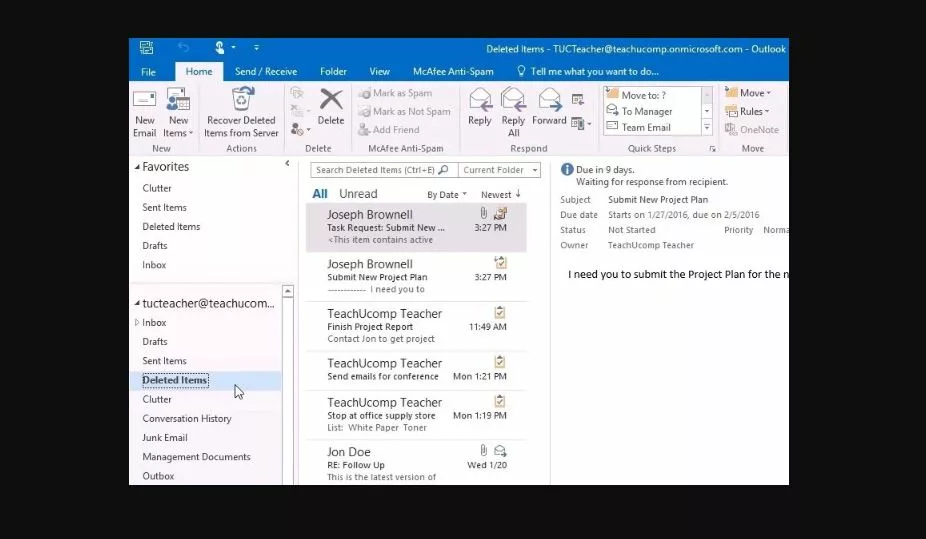The height and width of the screenshot is (539, 926).
Task: Click the Undo icon in title bar
Action: coord(183,47)
